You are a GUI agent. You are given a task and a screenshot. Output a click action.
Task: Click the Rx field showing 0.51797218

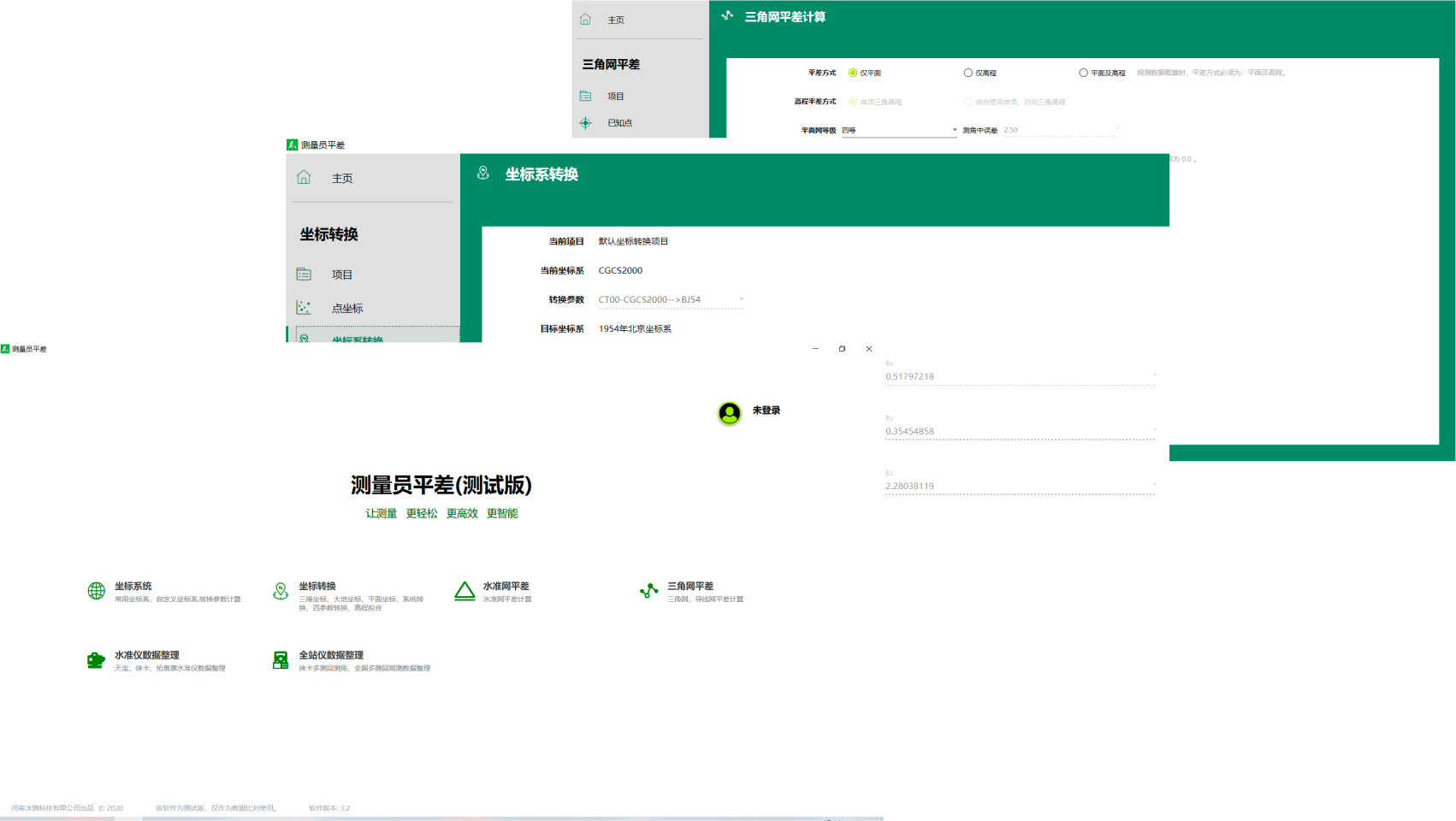(1021, 376)
